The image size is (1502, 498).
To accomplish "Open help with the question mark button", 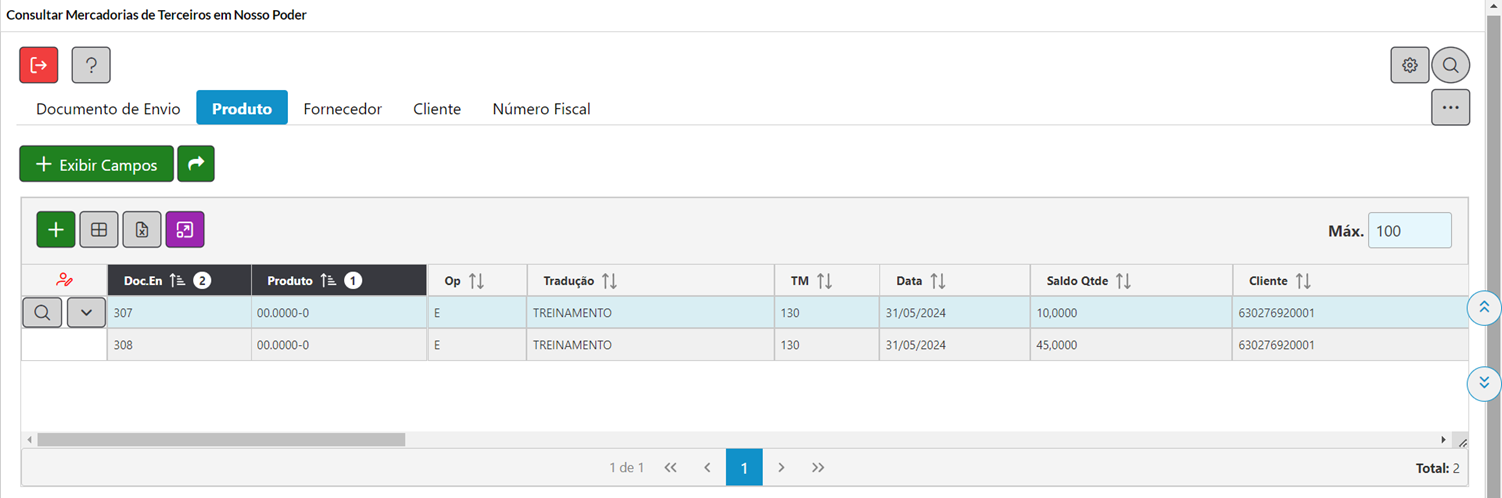I will click(x=91, y=65).
